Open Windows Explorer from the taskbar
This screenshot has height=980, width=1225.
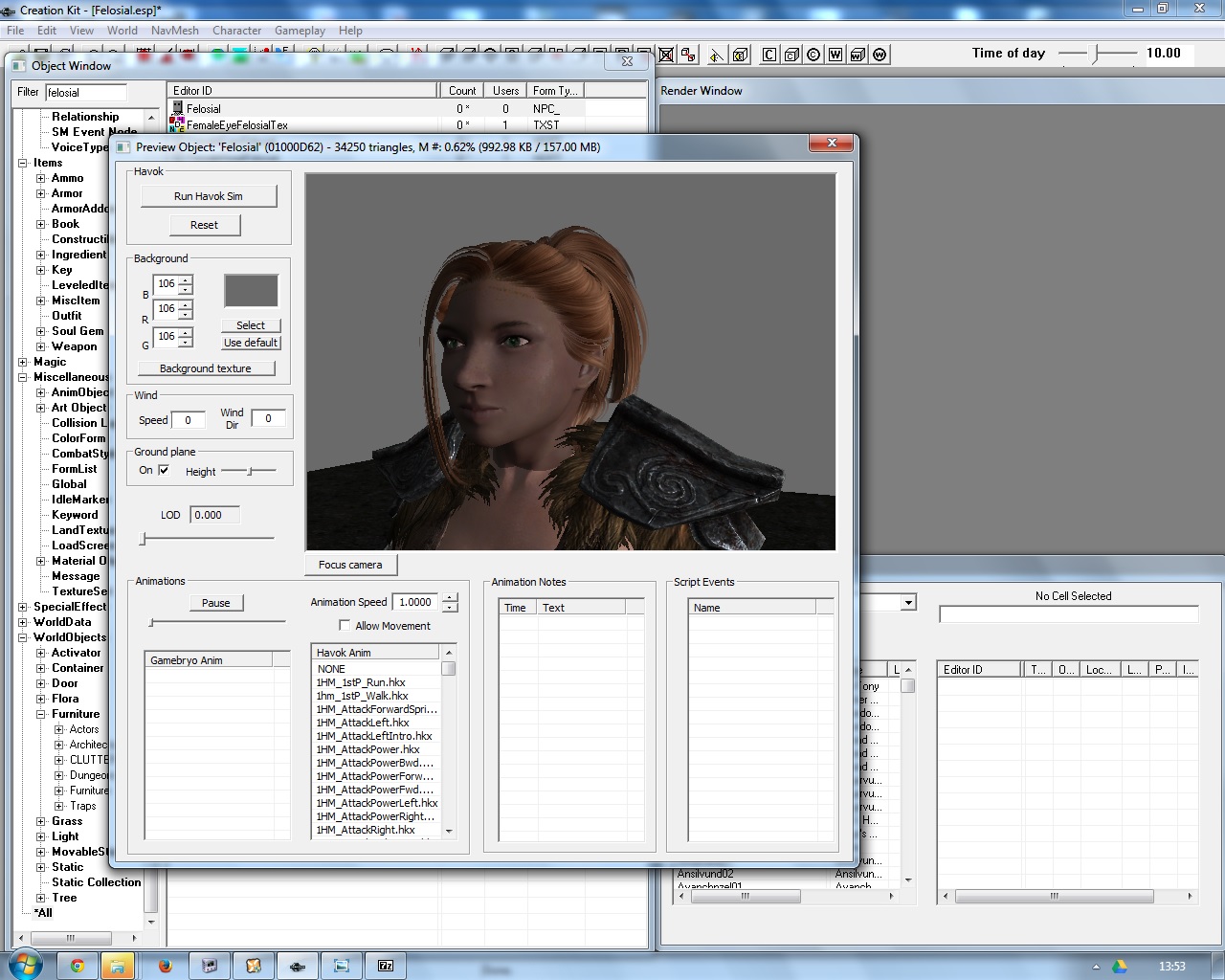coord(116,966)
